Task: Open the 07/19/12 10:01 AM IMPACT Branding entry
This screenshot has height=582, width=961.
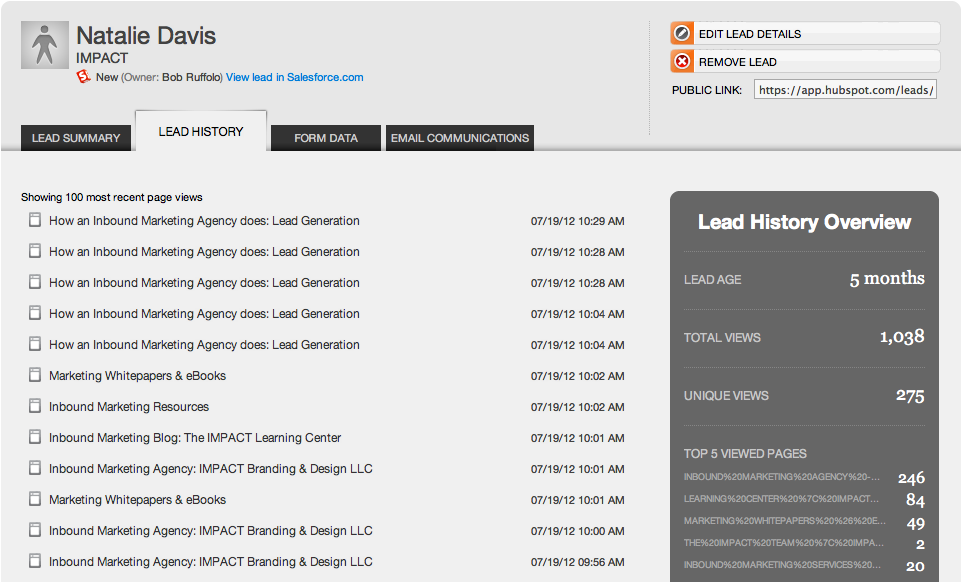Action: click(211, 469)
